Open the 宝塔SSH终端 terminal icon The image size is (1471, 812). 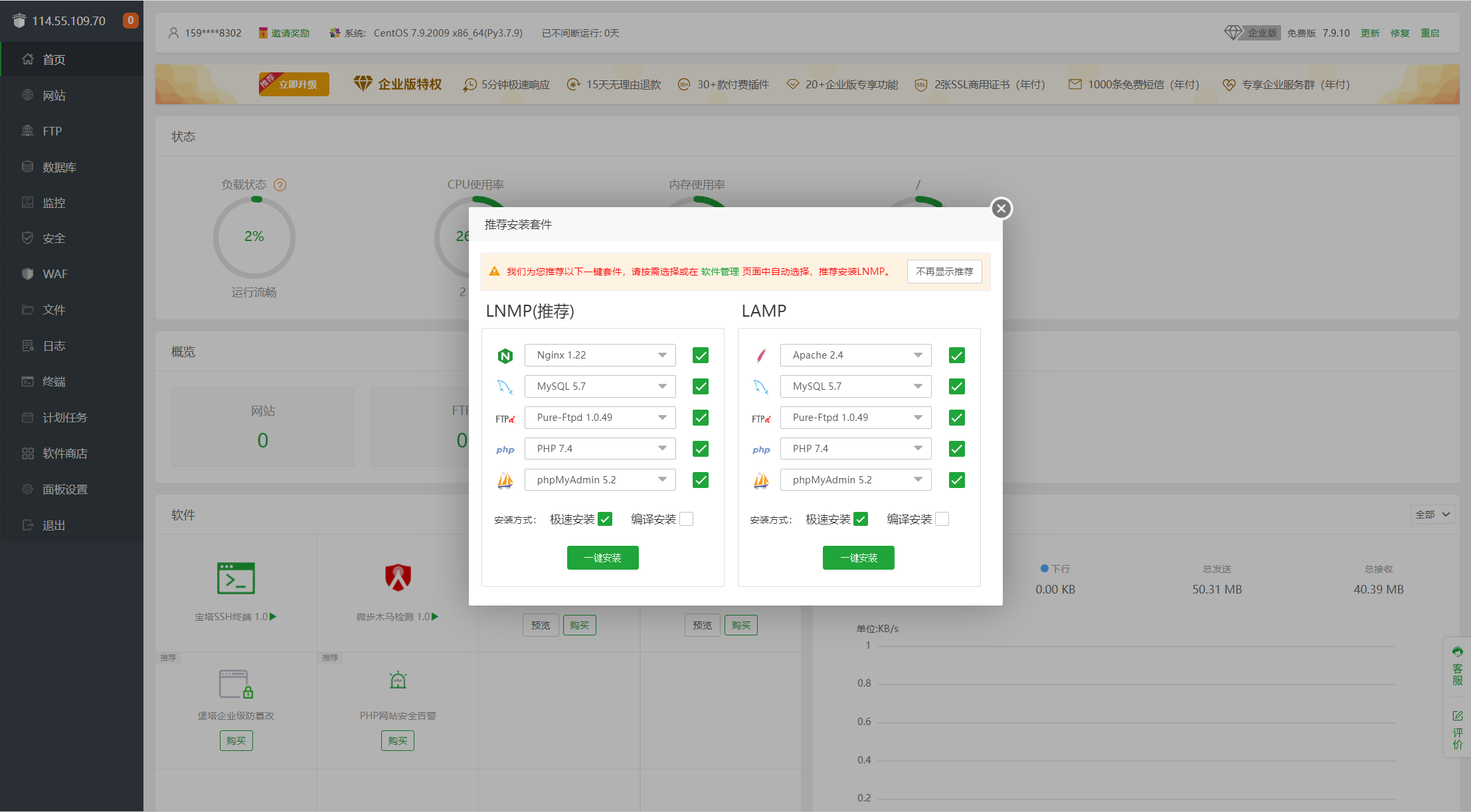(236, 578)
